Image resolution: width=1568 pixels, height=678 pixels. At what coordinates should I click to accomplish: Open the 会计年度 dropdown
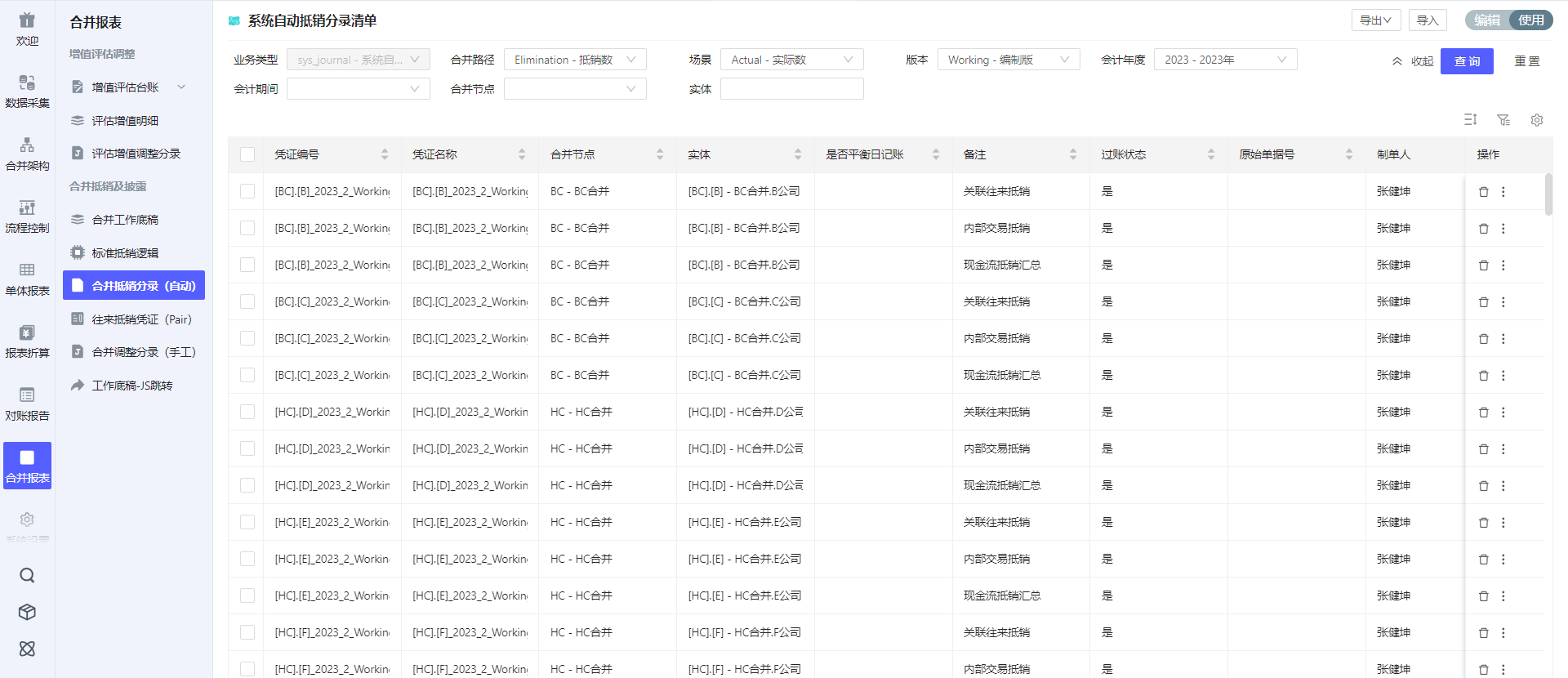click(x=1224, y=60)
